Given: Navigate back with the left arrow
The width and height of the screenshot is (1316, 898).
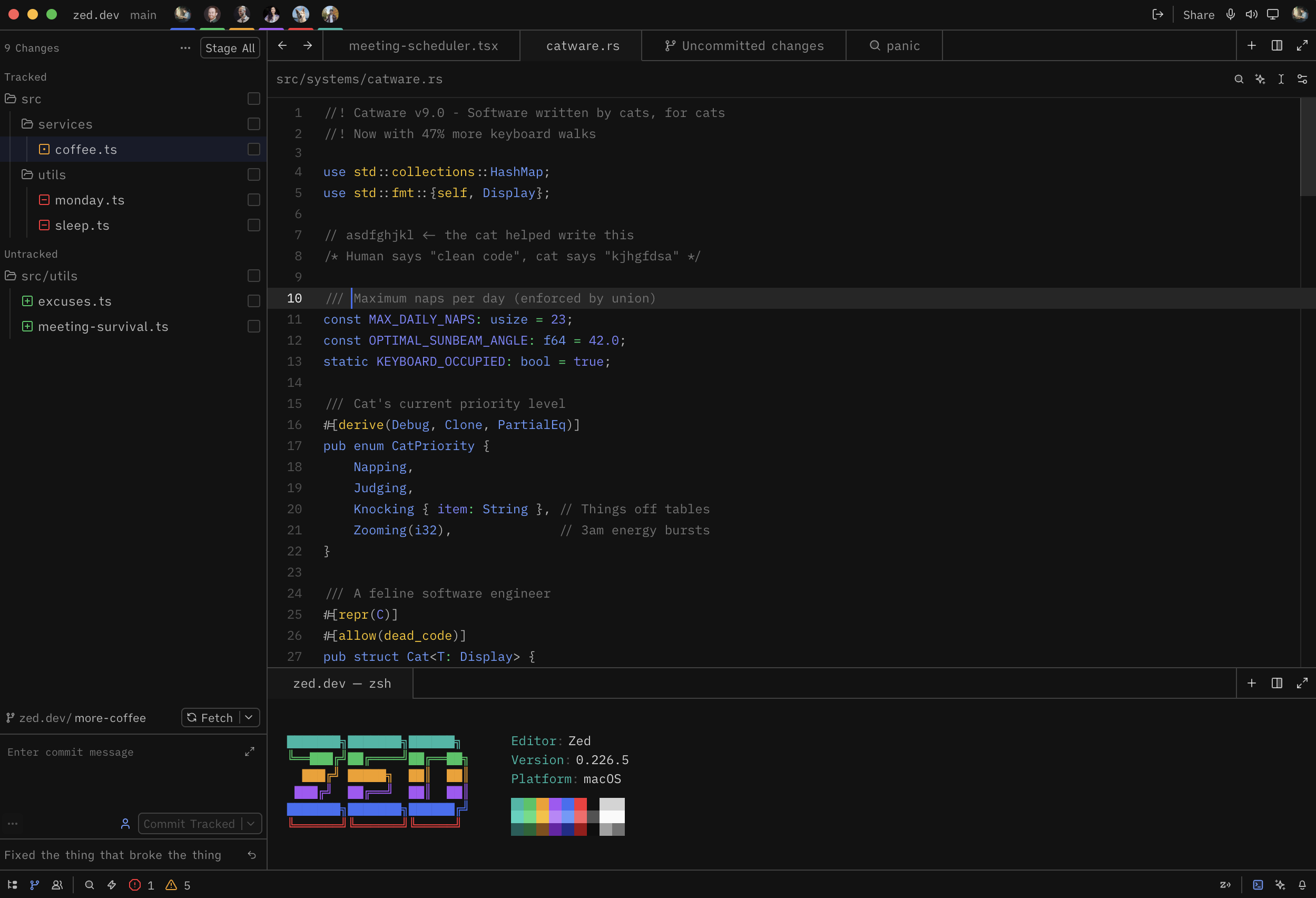Looking at the screenshot, I should (x=282, y=45).
